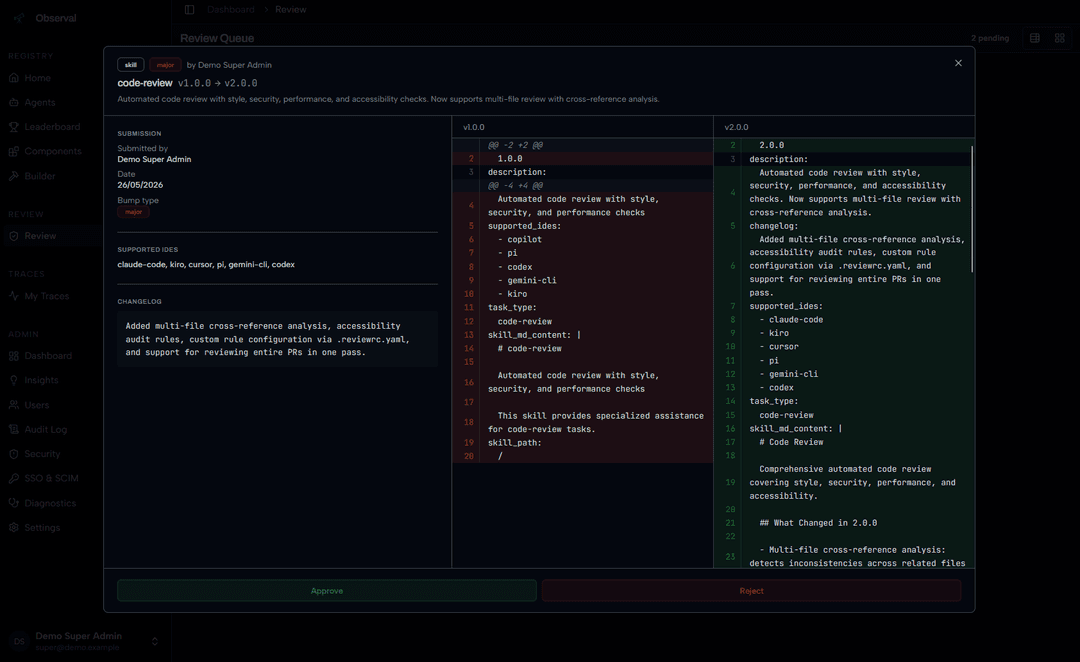Click the diff scrollbar in v2.0.0 pane

coord(972,209)
